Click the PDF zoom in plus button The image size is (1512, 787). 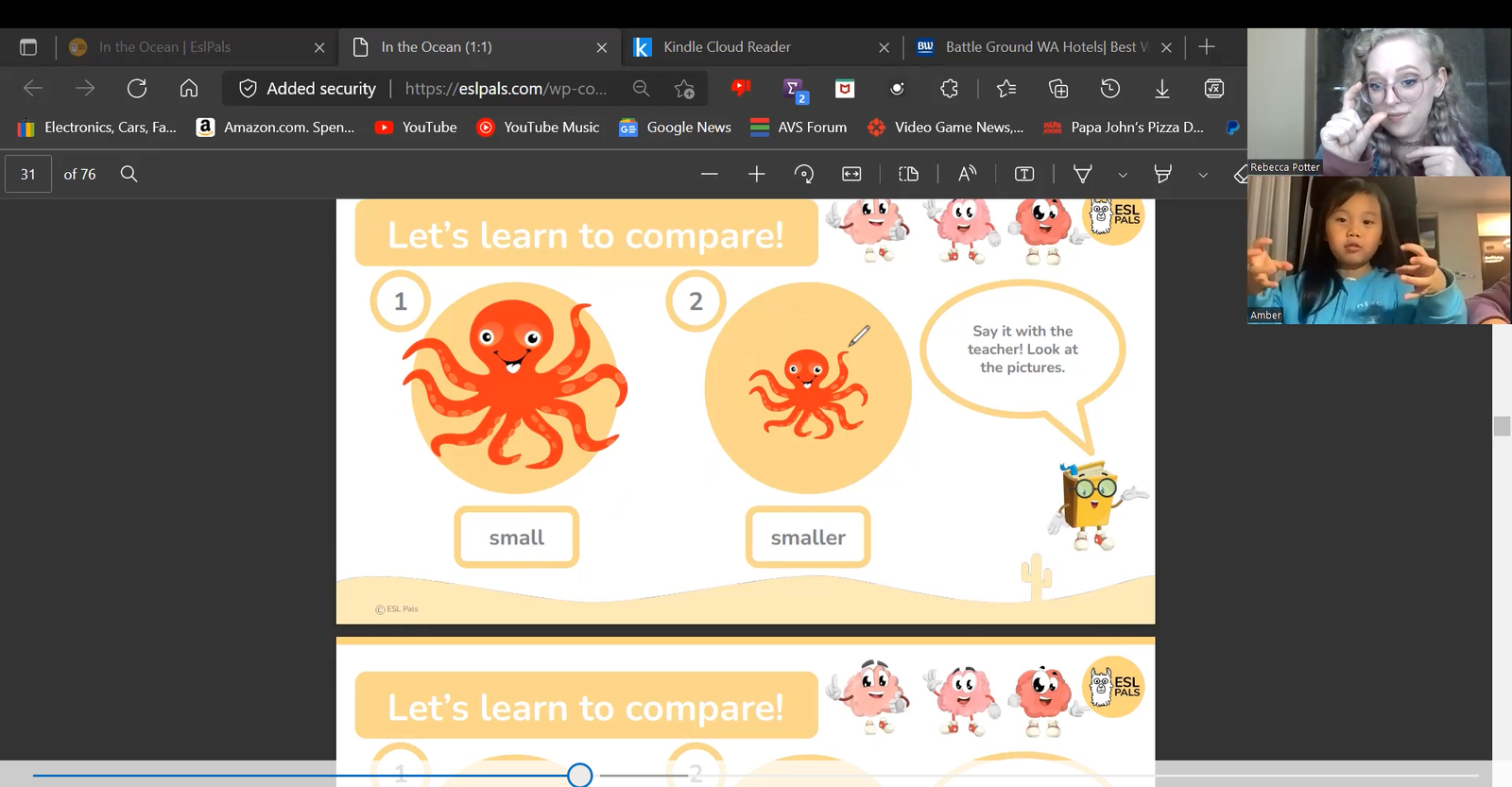tap(757, 174)
